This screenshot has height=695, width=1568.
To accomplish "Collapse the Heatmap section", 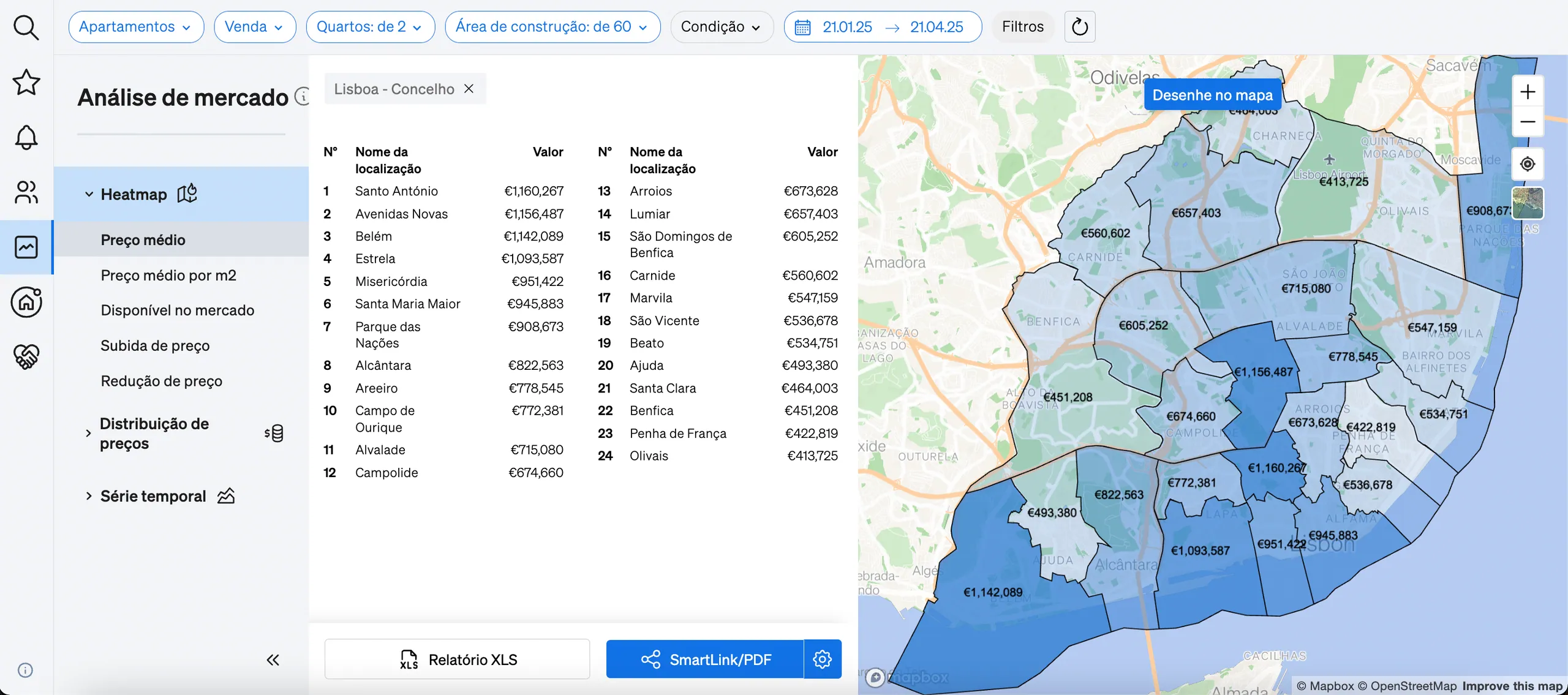I will point(89,194).
